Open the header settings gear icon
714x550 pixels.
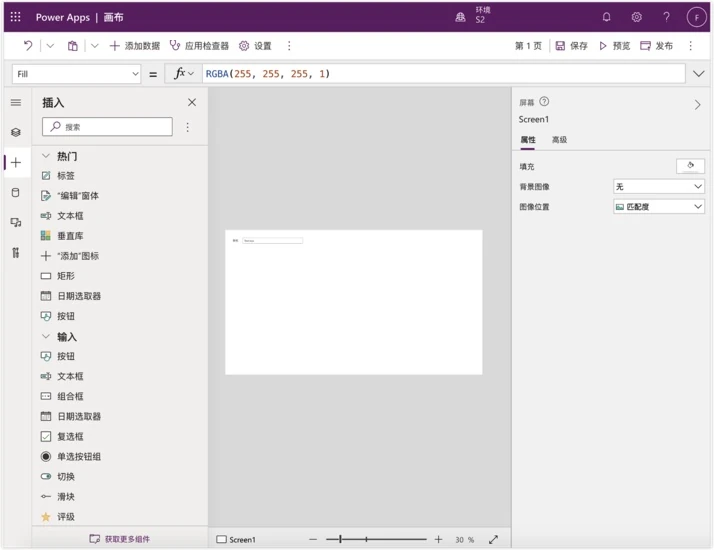click(637, 17)
